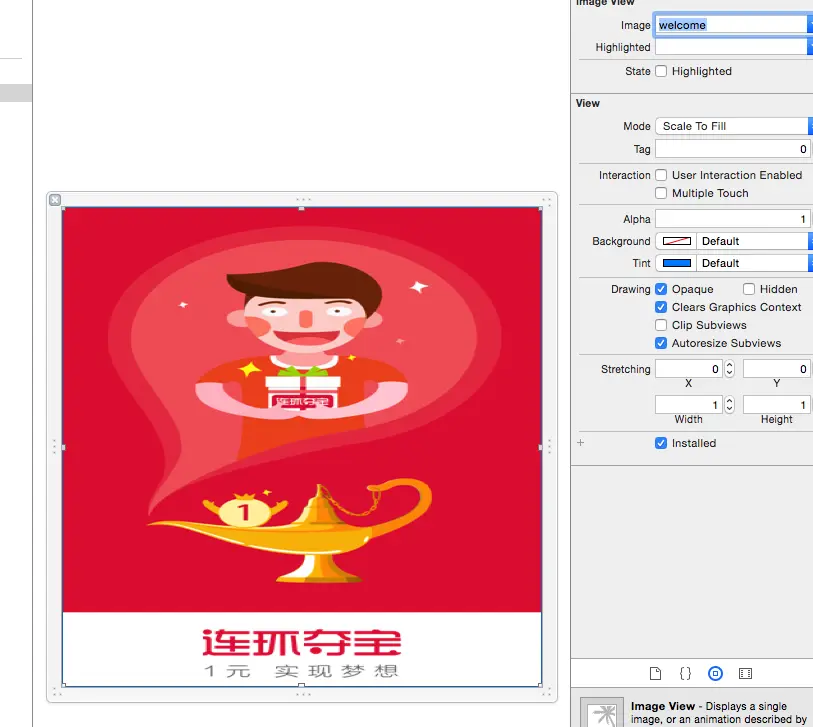This screenshot has width=813, height=727.
Task: Click the Stretching Y field
Action: pyautogui.click(x=776, y=369)
